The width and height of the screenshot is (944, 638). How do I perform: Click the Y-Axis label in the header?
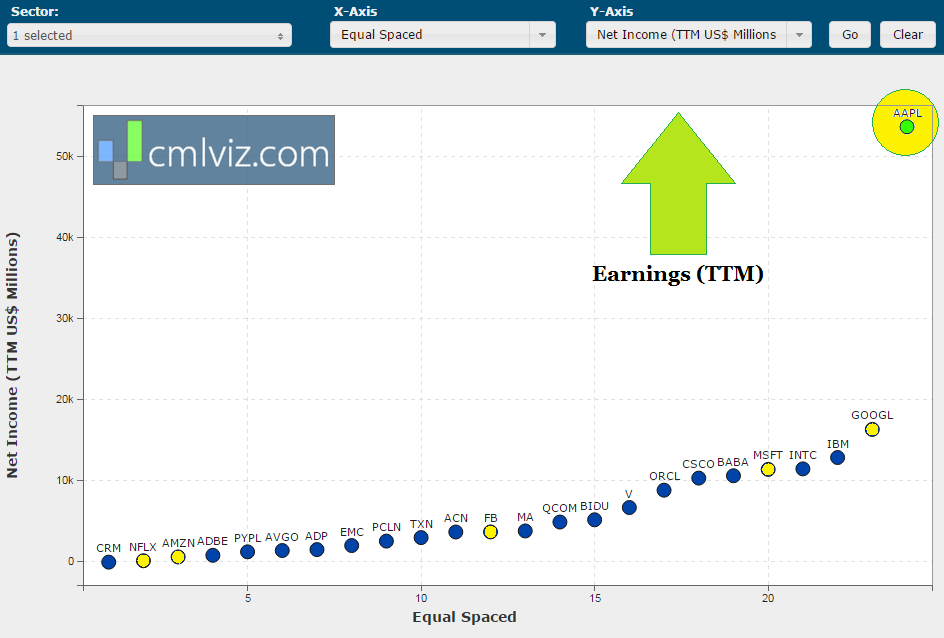(x=611, y=11)
